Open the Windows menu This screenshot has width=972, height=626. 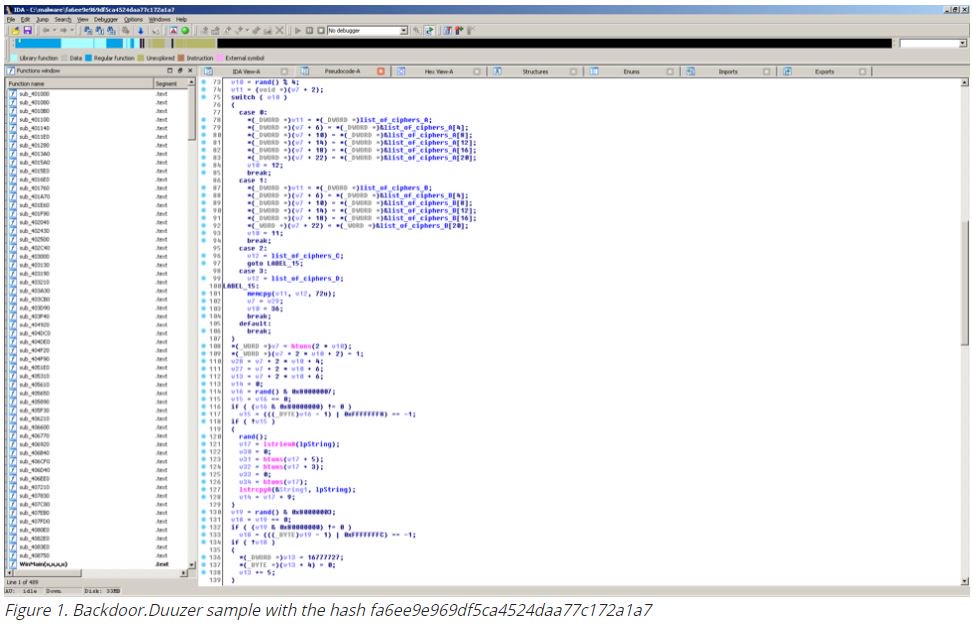159,19
